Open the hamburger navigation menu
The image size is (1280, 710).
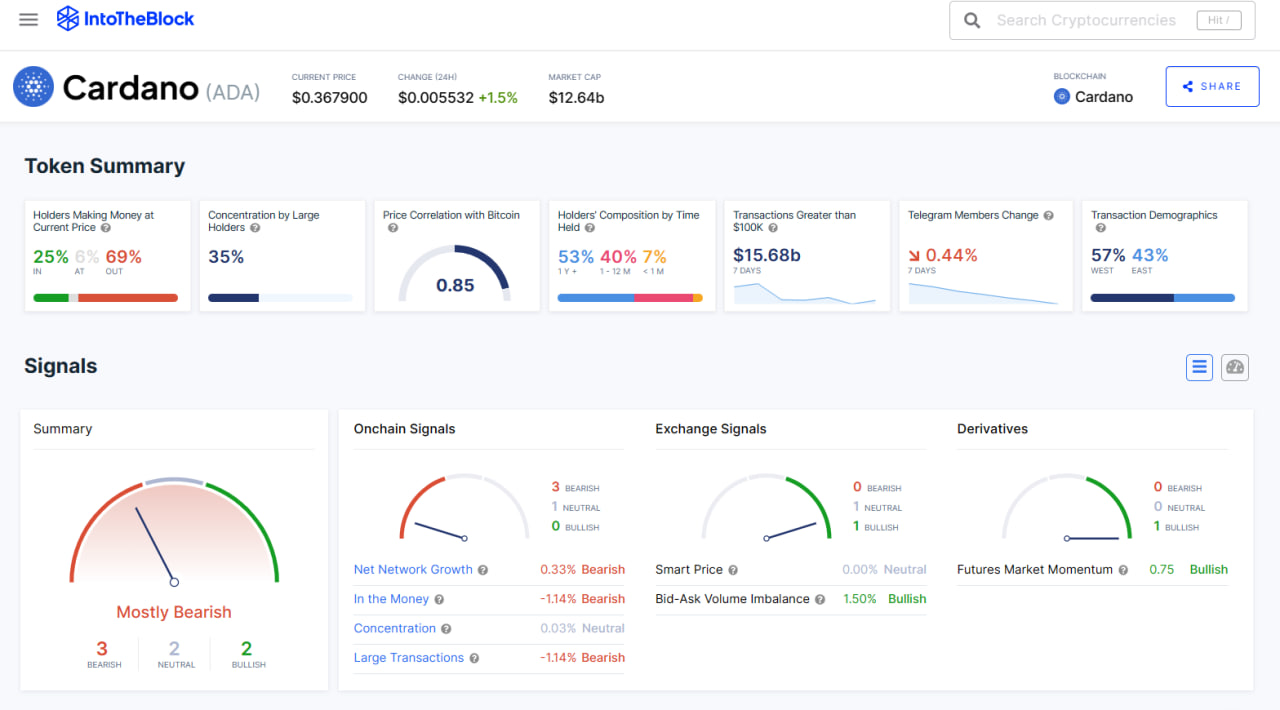pos(29,19)
